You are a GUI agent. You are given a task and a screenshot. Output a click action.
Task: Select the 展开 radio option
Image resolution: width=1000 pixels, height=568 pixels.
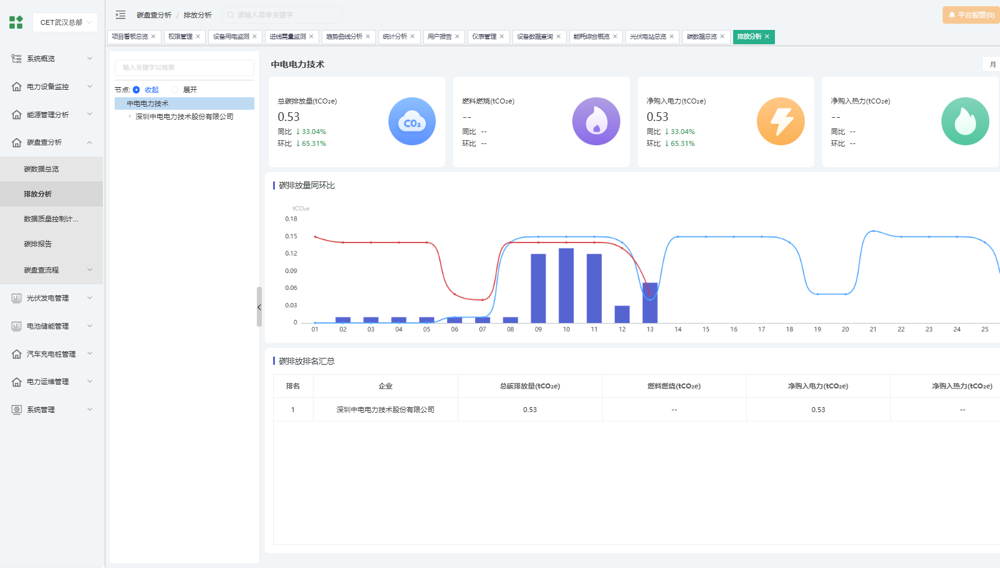pos(175,90)
